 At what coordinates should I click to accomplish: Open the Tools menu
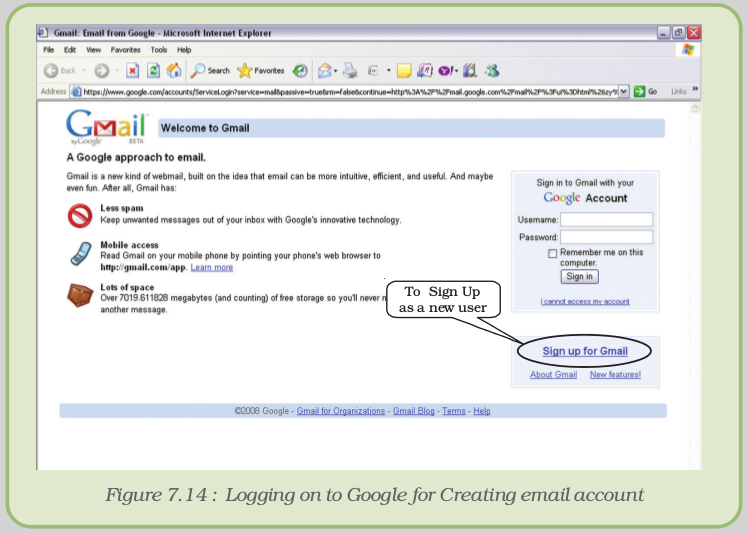point(159,50)
